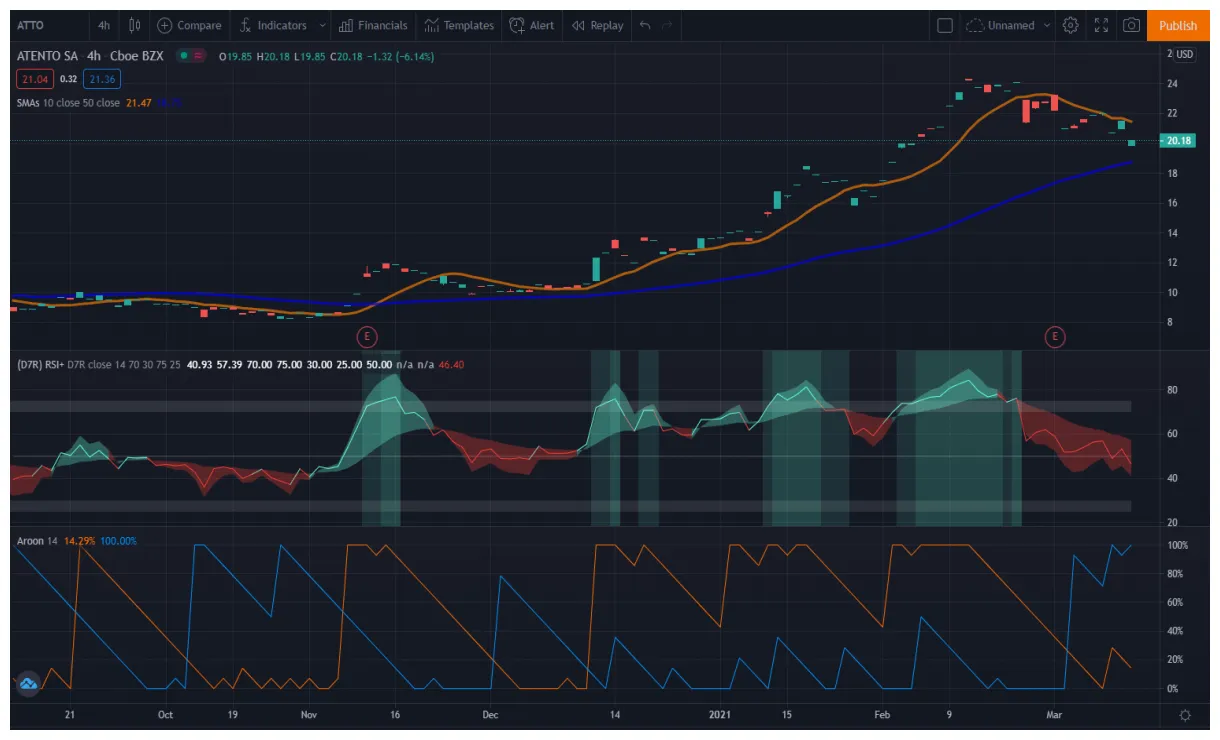Open the Unnamed layout dropdown
The width and height of the screenshot is (1220, 740).
(1010, 25)
